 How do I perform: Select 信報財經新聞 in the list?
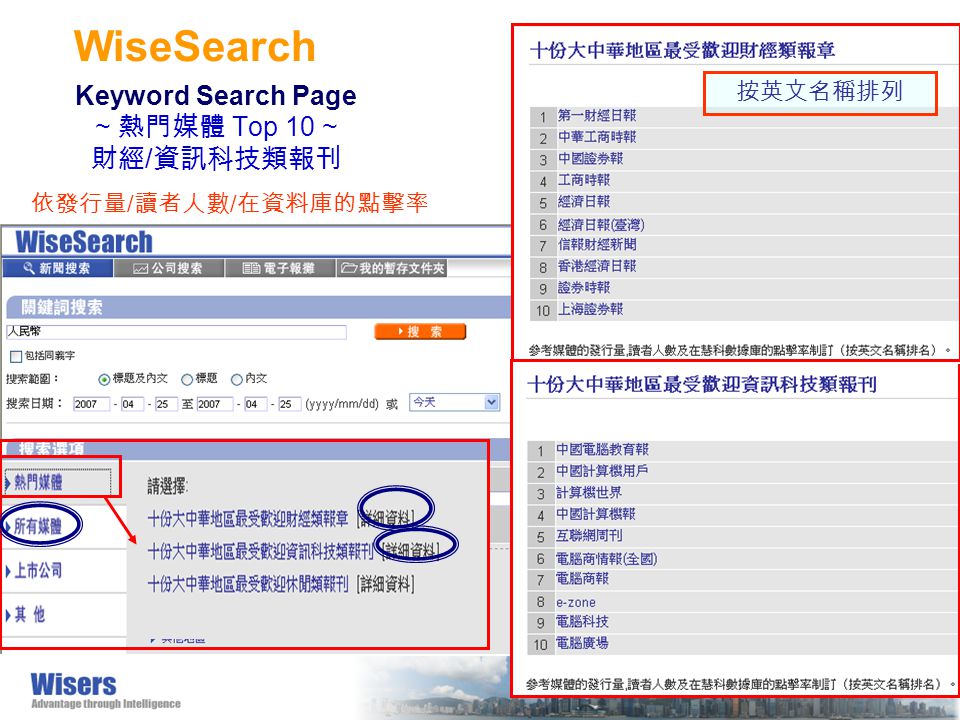tap(597, 245)
